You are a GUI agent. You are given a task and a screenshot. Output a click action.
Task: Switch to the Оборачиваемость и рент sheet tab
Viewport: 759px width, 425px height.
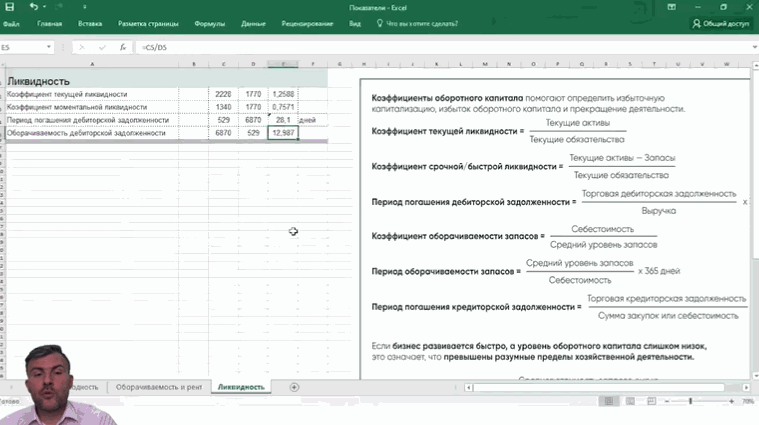(158, 387)
